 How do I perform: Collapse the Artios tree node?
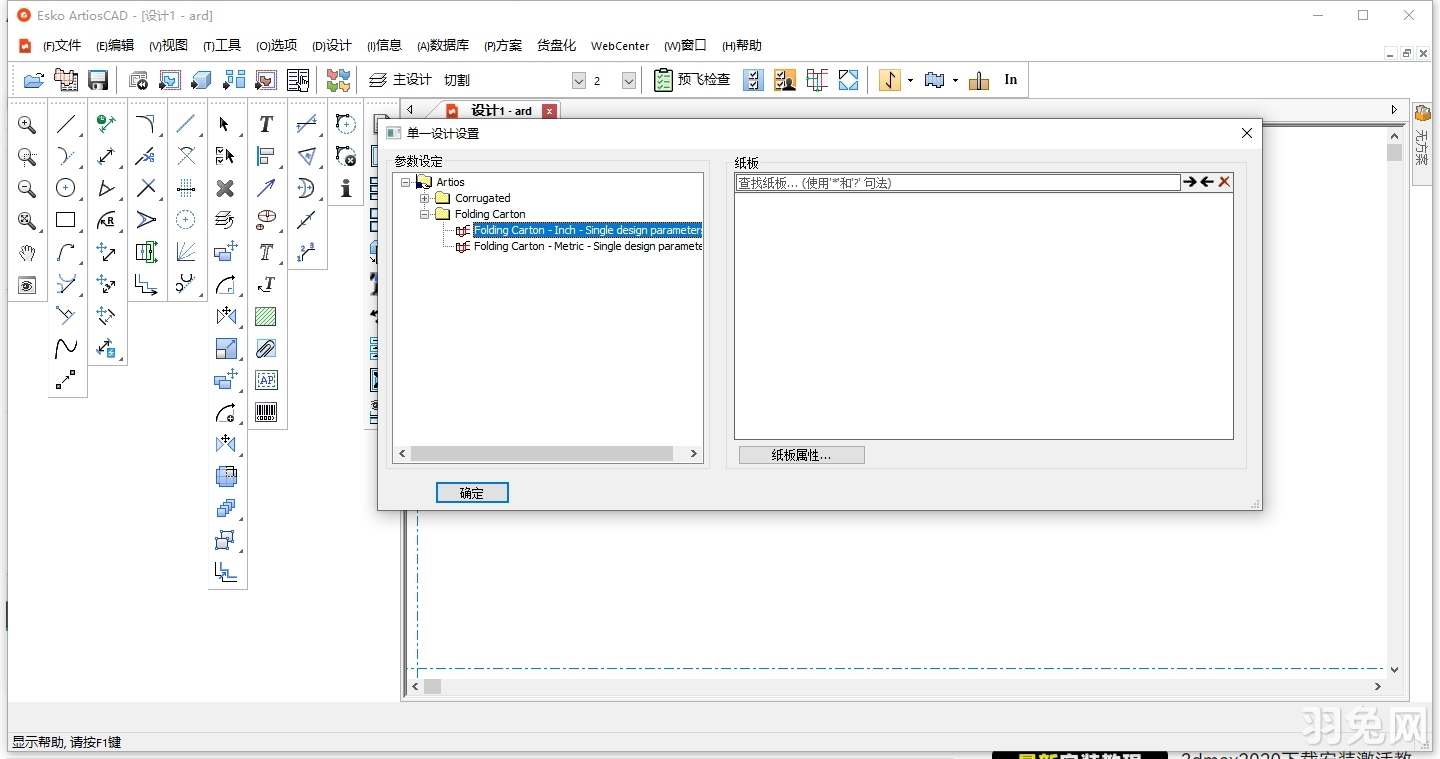tap(406, 182)
